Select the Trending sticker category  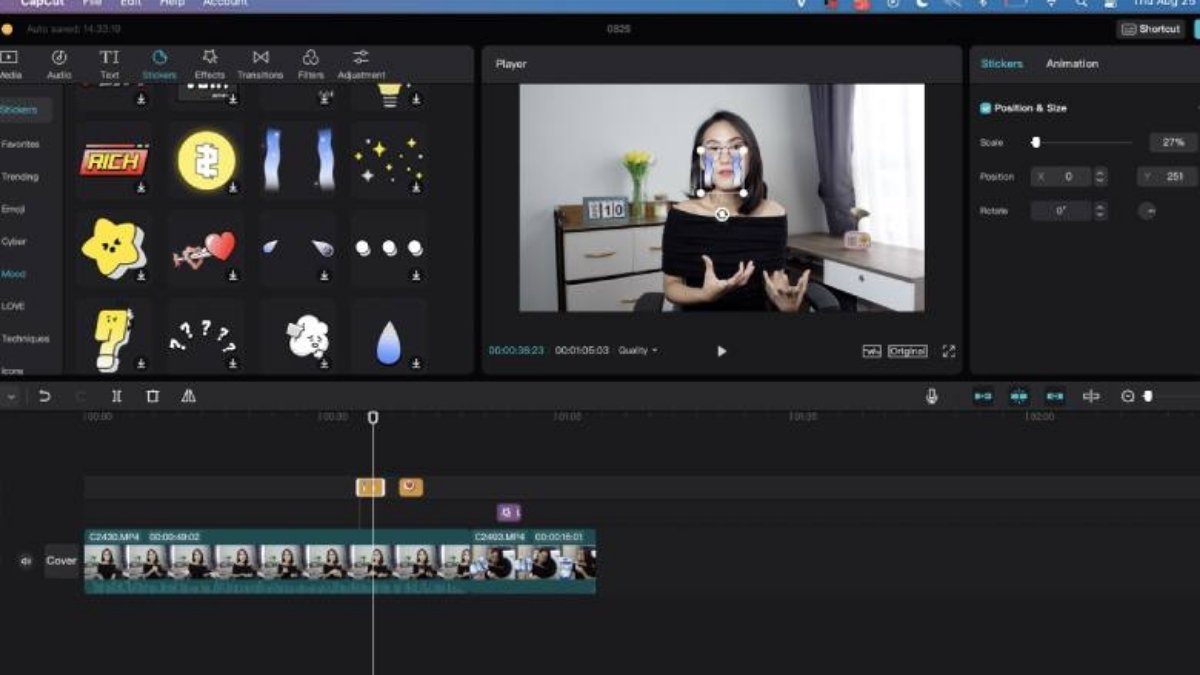click(20, 177)
